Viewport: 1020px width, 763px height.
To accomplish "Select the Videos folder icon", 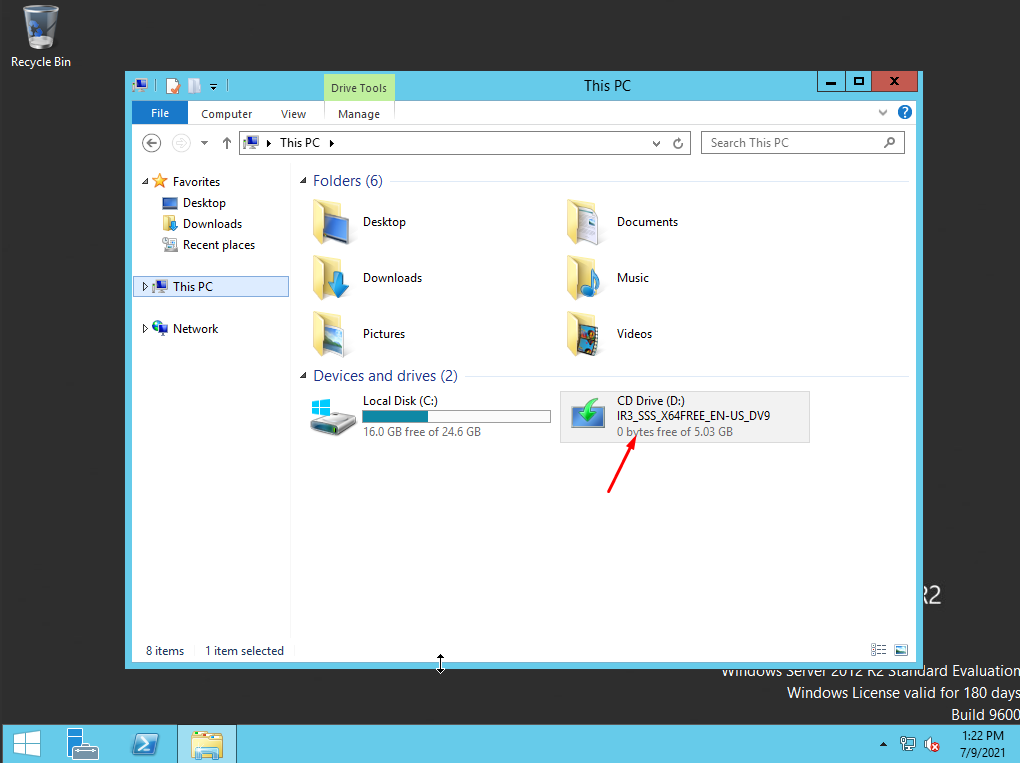I will (x=585, y=334).
